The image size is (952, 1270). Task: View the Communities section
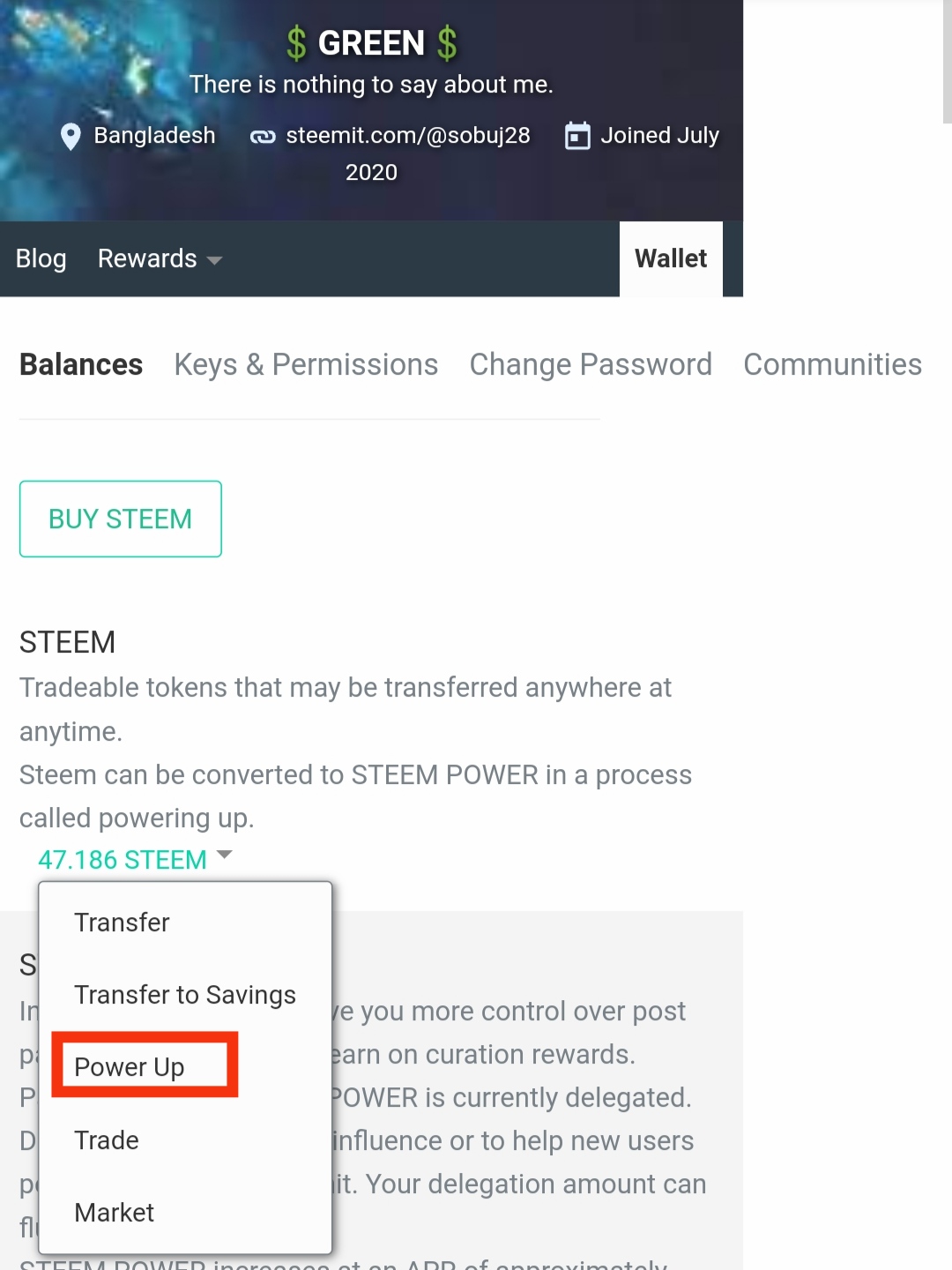pyautogui.click(x=832, y=364)
